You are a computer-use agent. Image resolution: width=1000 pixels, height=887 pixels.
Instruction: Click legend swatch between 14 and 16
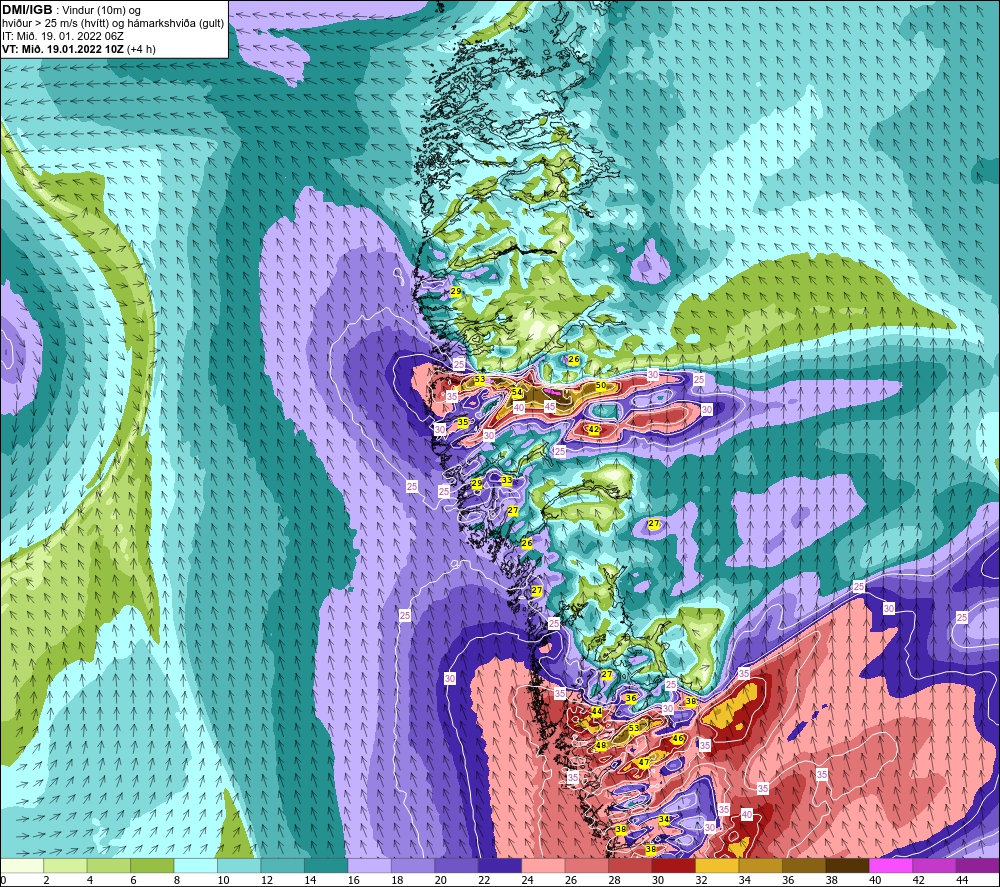point(326,865)
